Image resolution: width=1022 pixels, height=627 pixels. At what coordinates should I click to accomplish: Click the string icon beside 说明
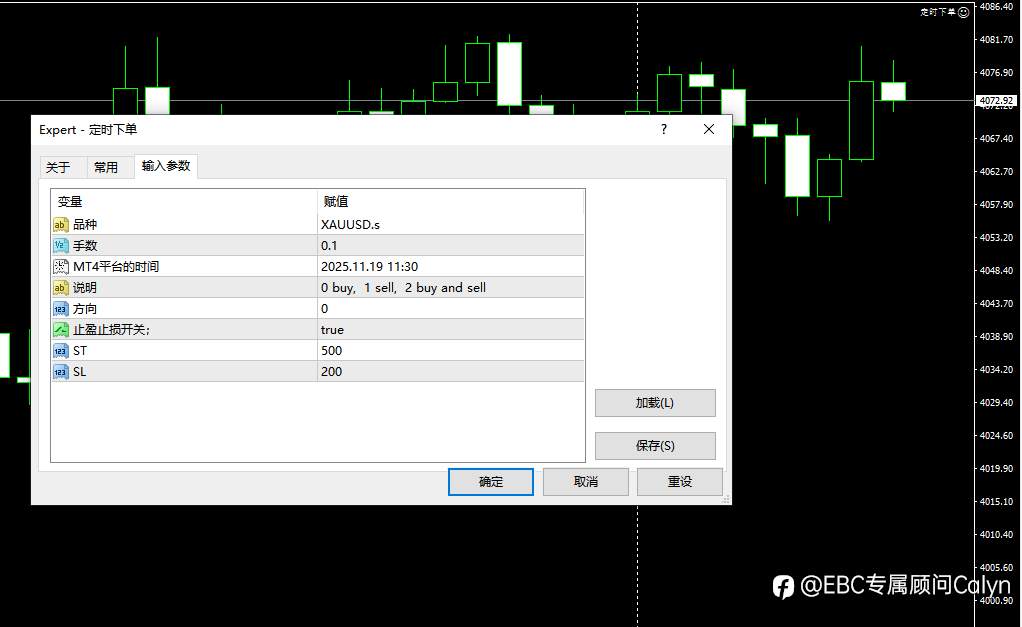[x=60, y=287]
